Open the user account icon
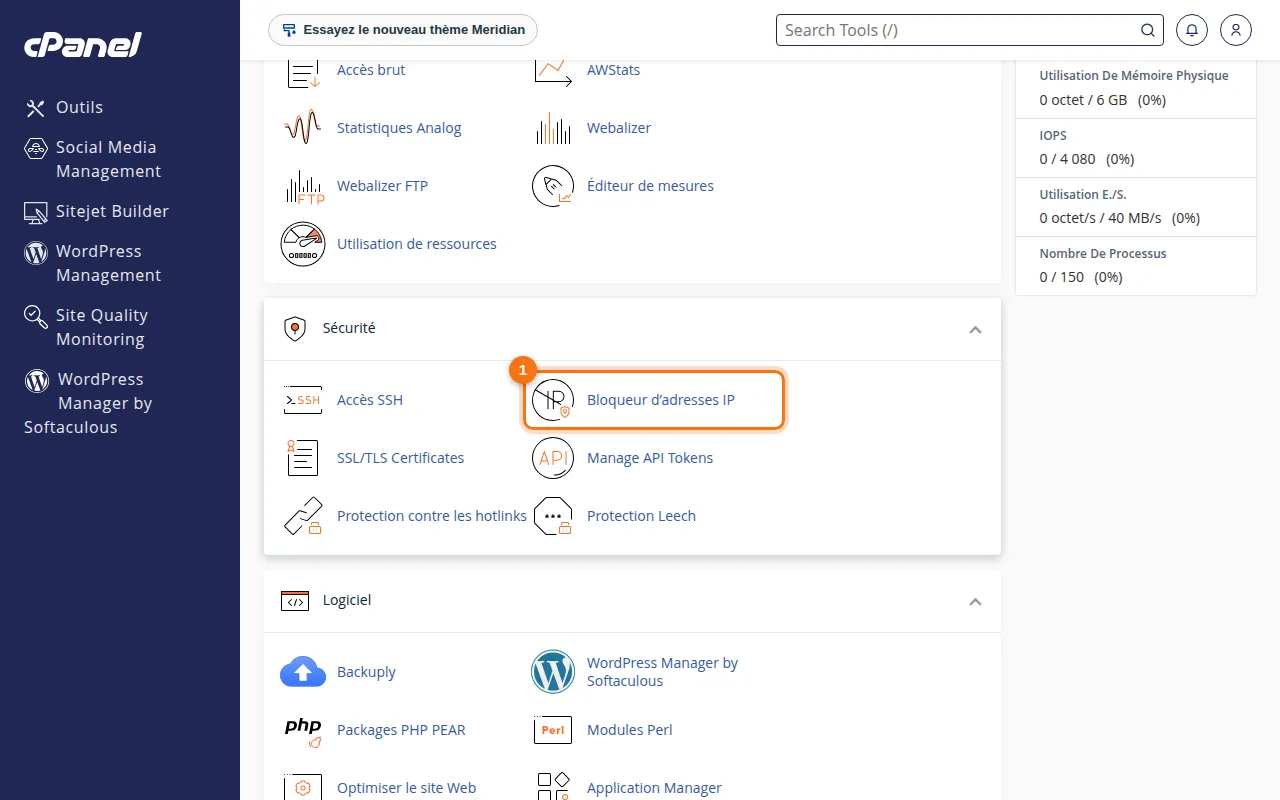This screenshot has width=1280, height=800. [x=1236, y=30]
